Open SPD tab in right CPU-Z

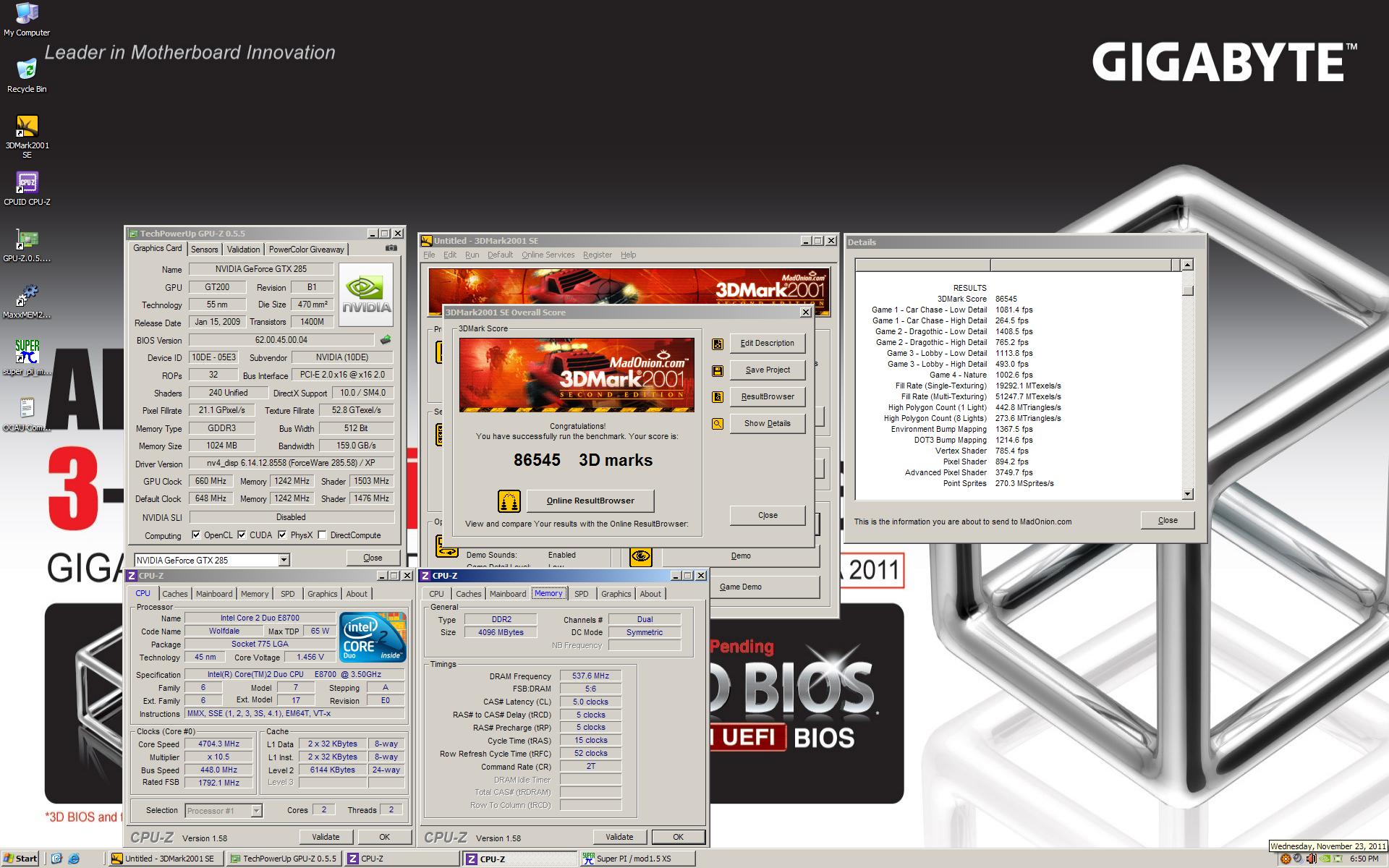click(x=582, y=594)
